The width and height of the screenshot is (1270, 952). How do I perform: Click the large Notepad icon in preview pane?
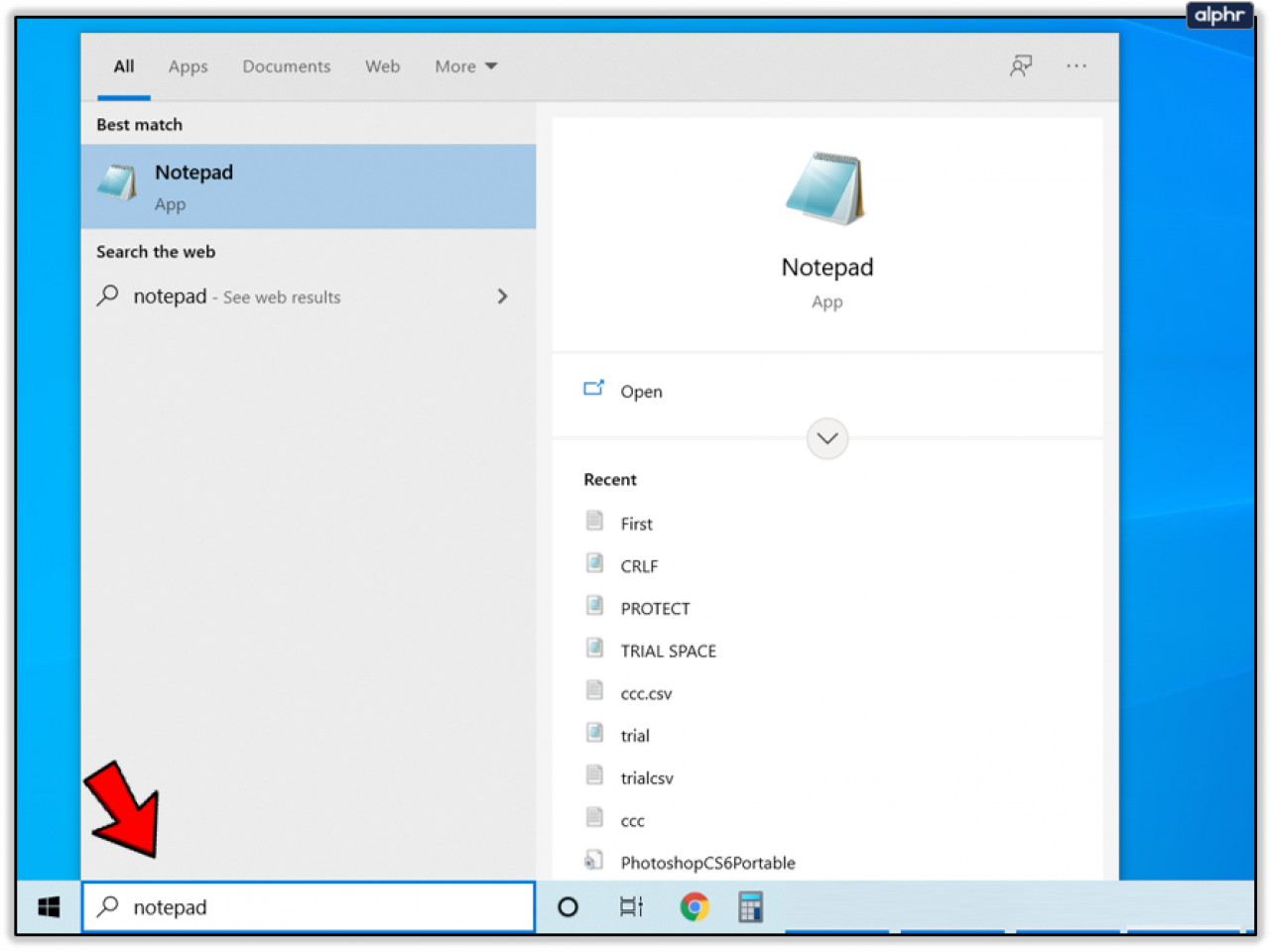point(826,188)
